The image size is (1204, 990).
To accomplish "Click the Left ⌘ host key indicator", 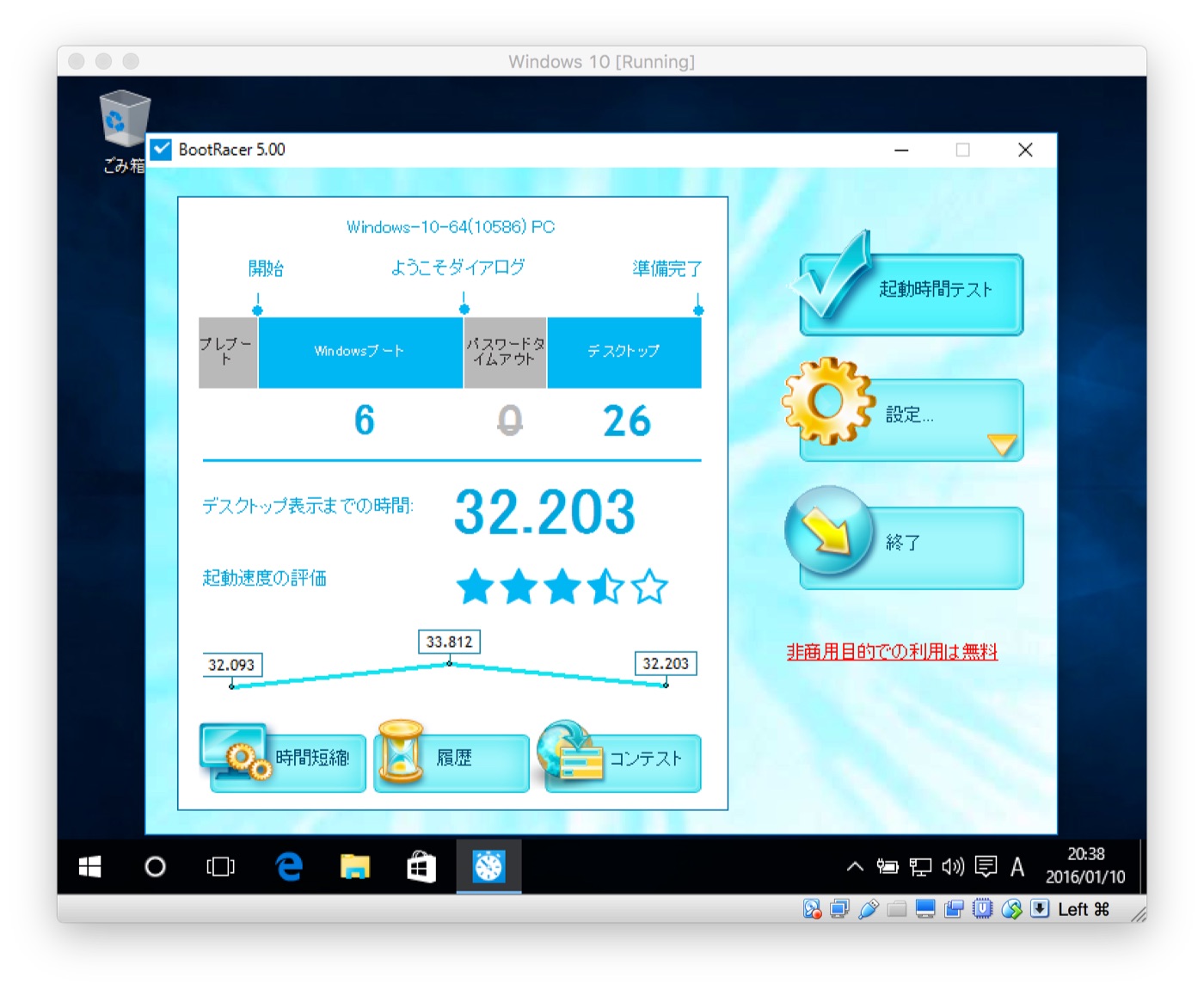I will (1084, 909).
